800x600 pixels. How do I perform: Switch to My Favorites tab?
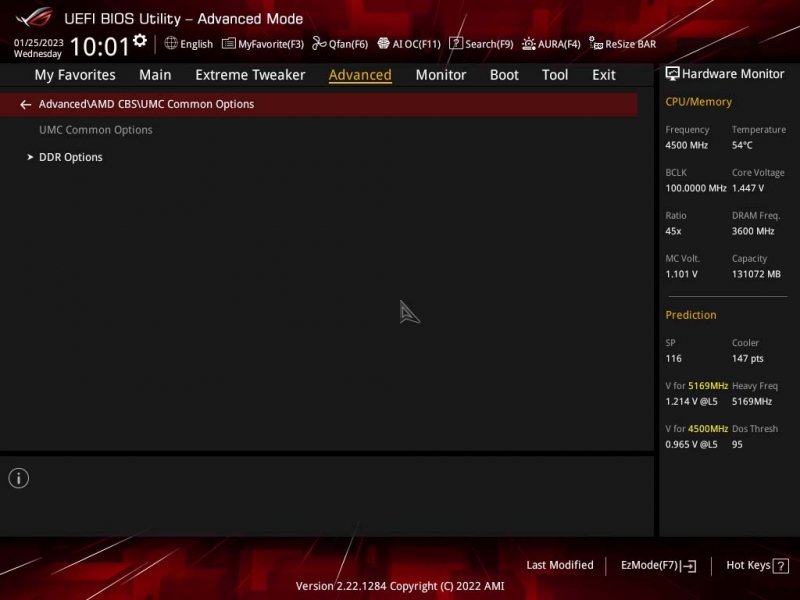[75, 75]
